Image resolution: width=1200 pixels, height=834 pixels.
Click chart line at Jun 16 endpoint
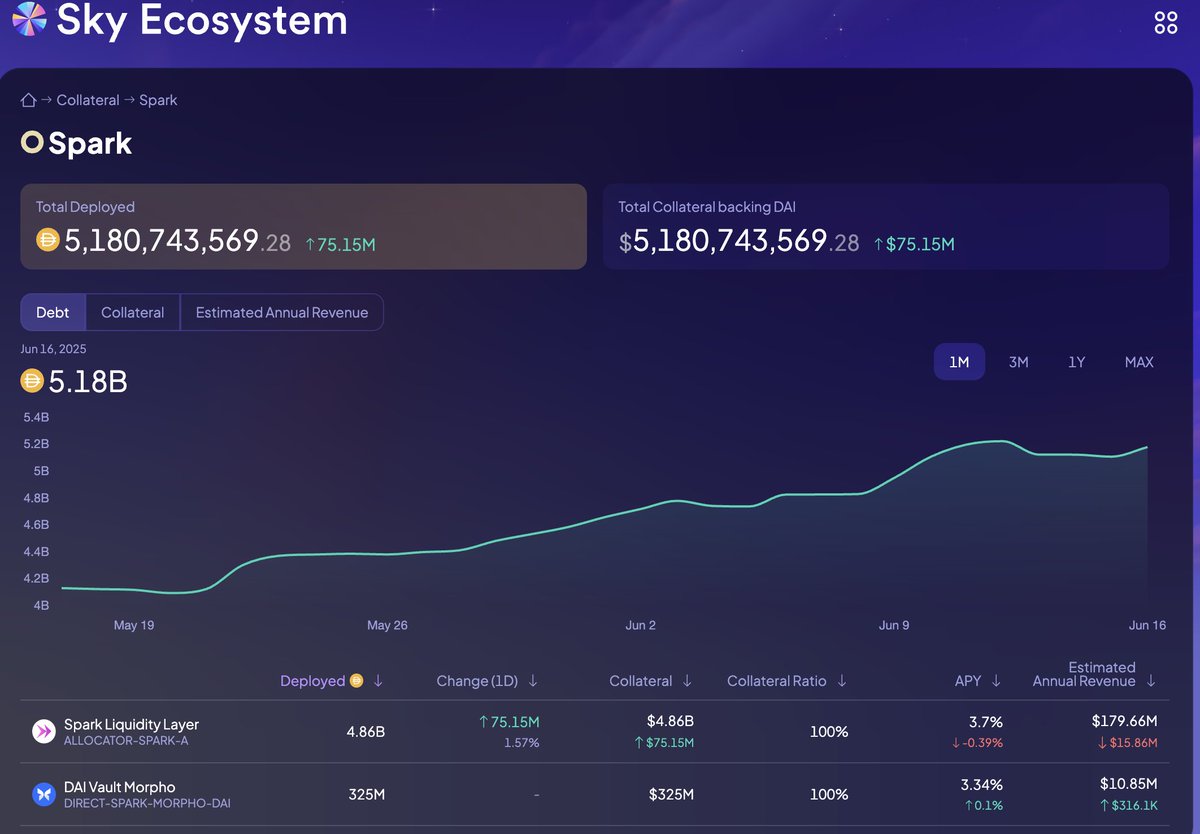pyautogui.click(x=1147, y=447)
